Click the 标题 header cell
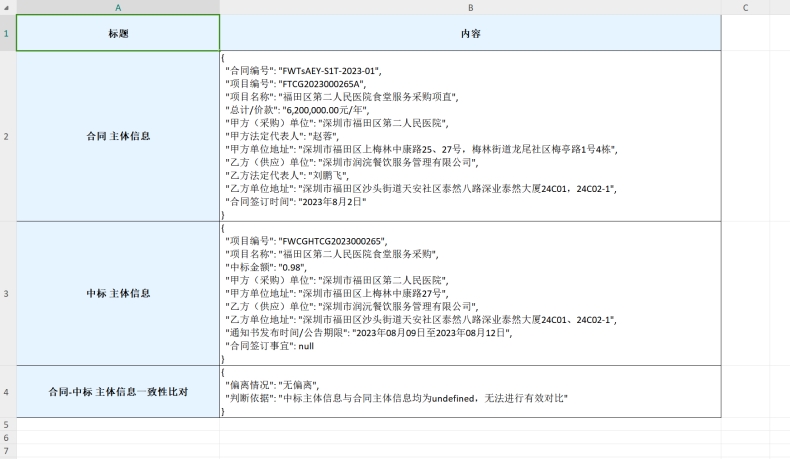This screenshot has height=459, width=790. pos(118,33)
